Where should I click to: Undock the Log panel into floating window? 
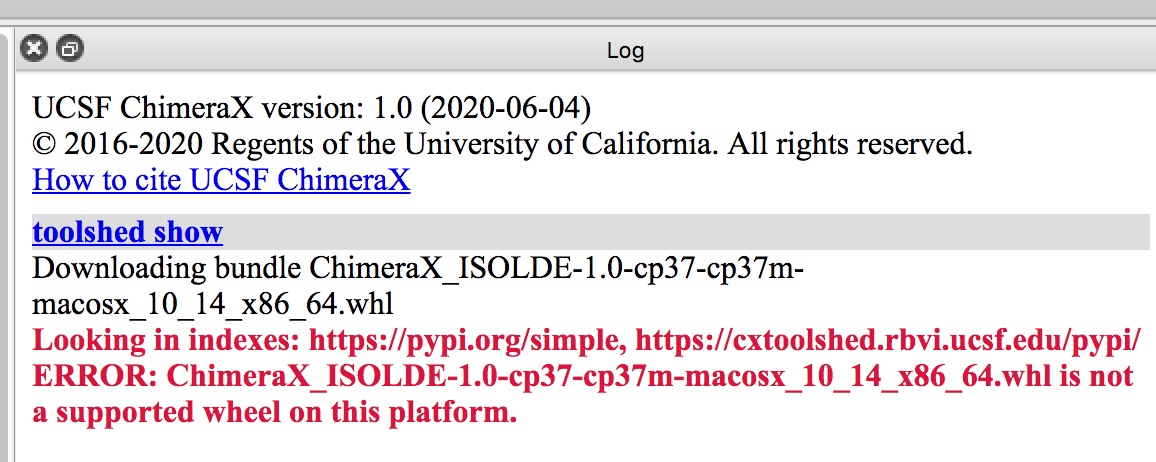coord(69,48)
